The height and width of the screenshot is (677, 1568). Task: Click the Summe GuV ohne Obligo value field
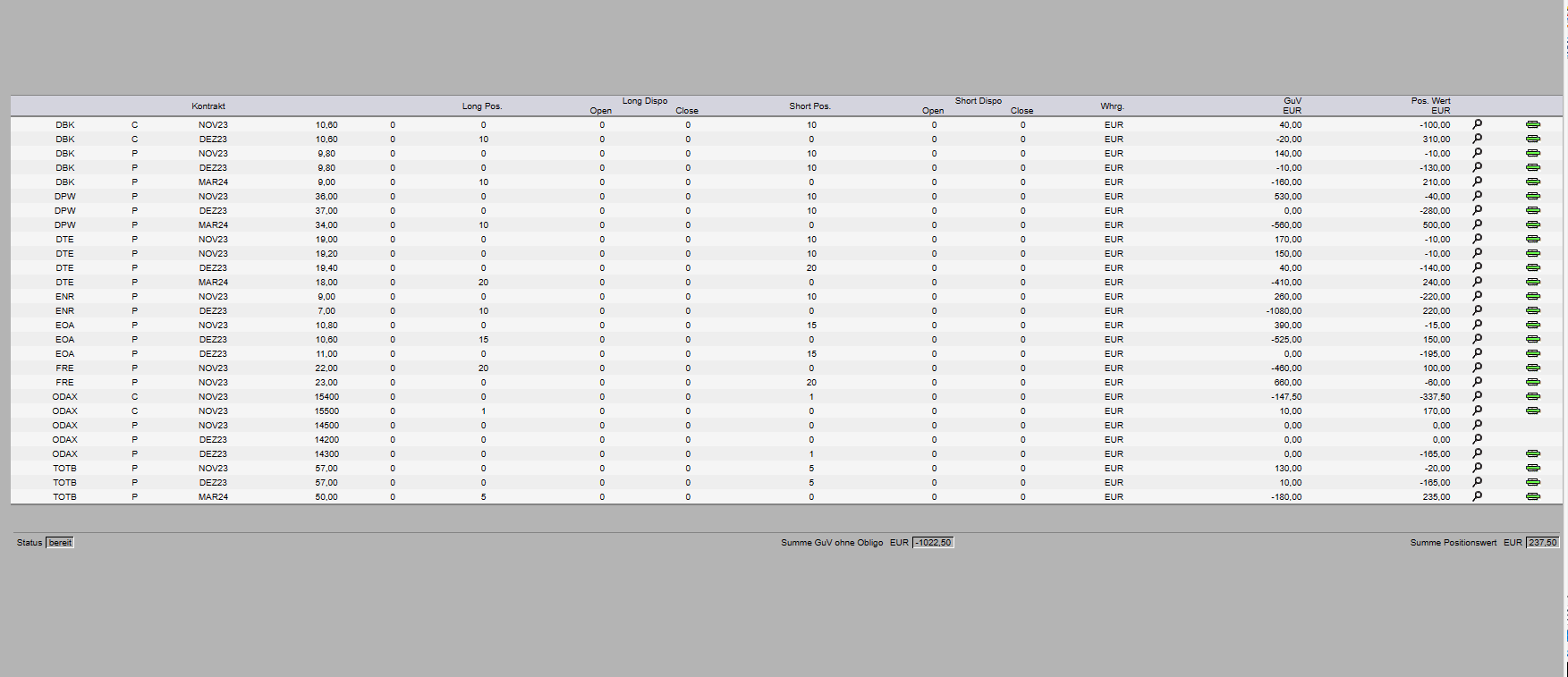(933, 543)
